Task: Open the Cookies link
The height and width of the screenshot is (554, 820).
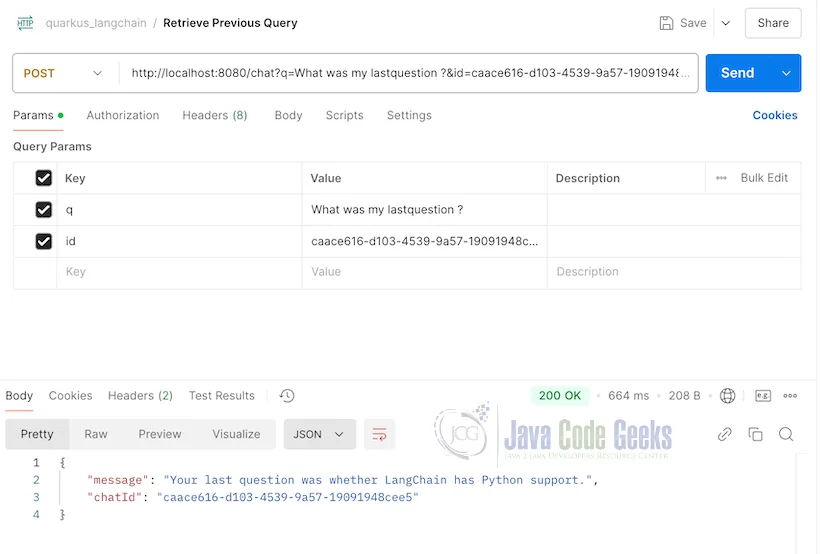Action: click(x=775, y=116)
